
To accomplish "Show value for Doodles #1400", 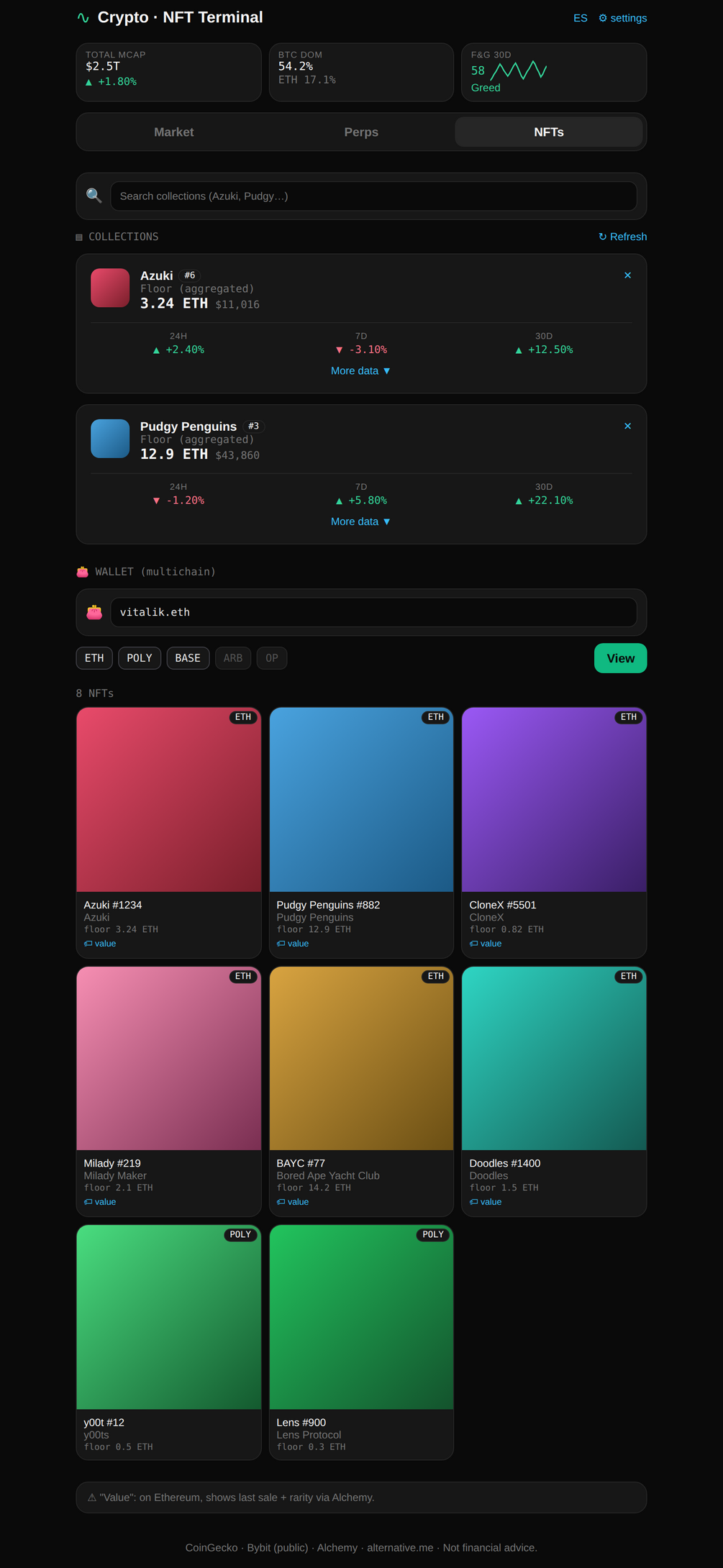I will (486, 1202).
